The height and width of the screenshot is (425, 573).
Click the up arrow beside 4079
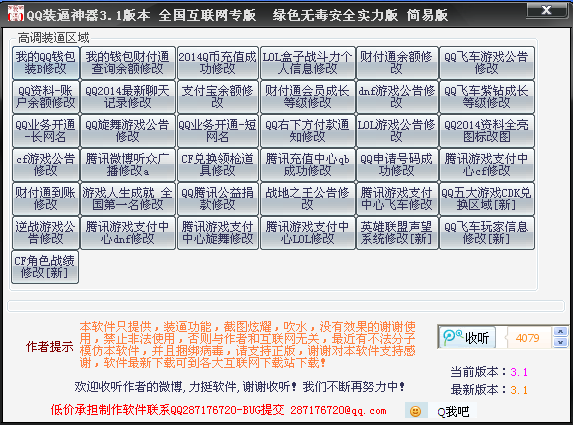[561, 331]
